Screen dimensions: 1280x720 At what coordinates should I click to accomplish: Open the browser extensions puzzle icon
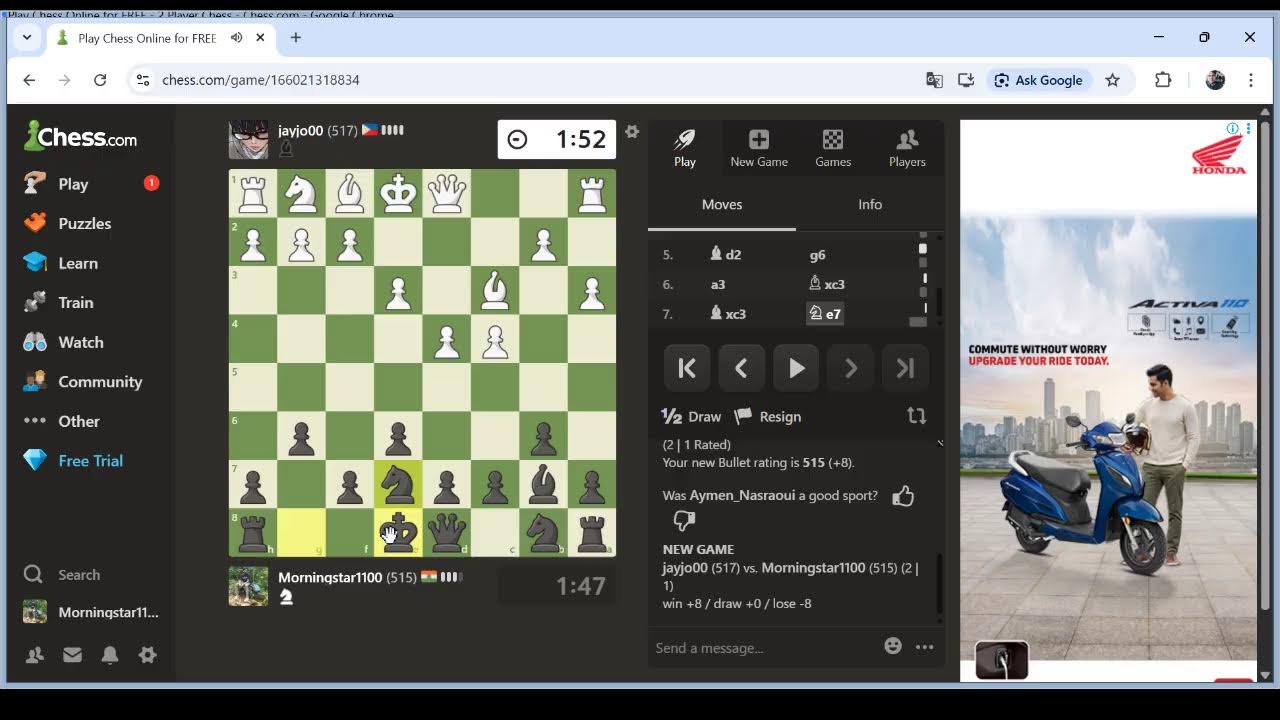(x=1163, y=80)
